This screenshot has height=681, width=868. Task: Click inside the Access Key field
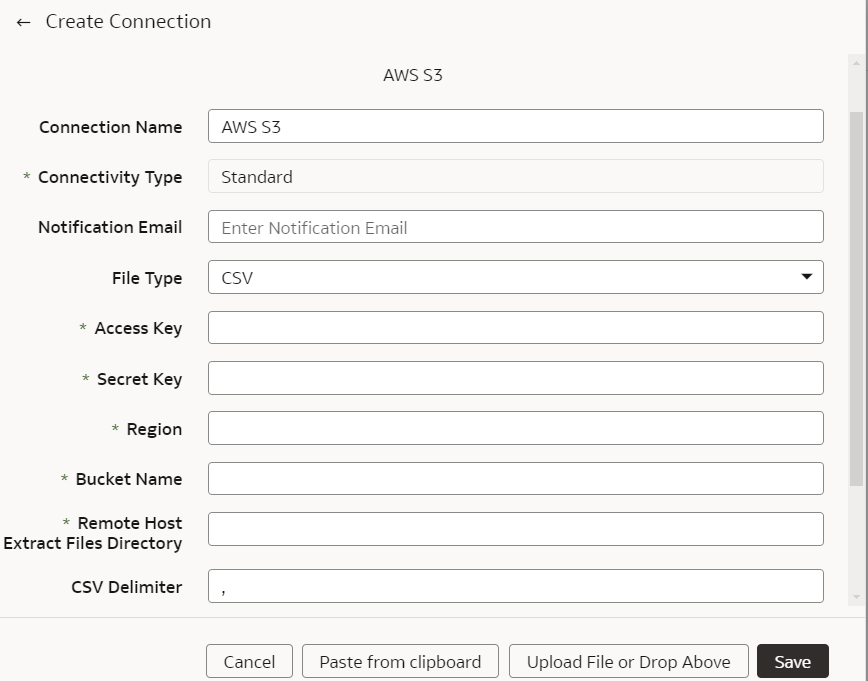click(x=515, y=327)
